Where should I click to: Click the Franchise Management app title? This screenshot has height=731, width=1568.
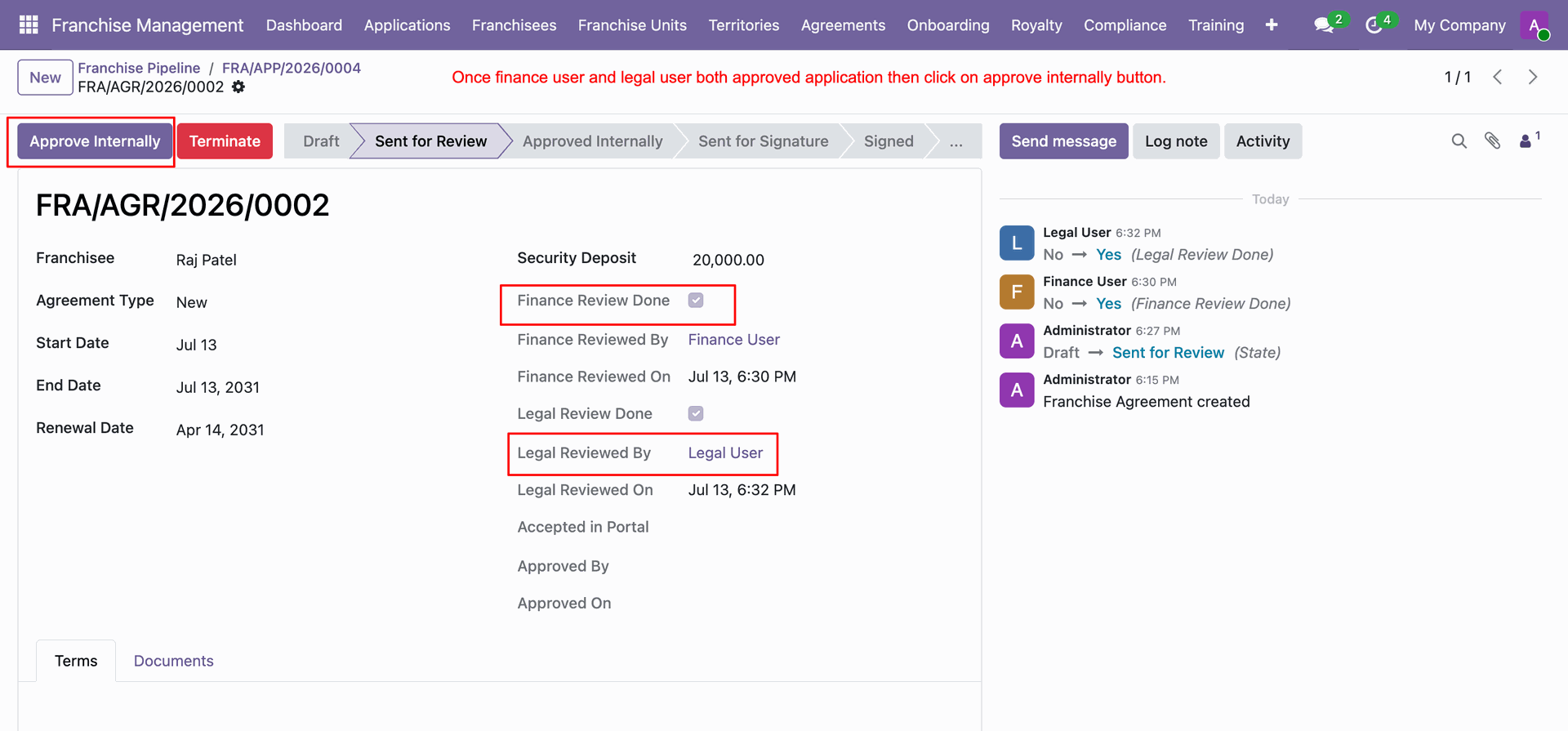point(147,25)
